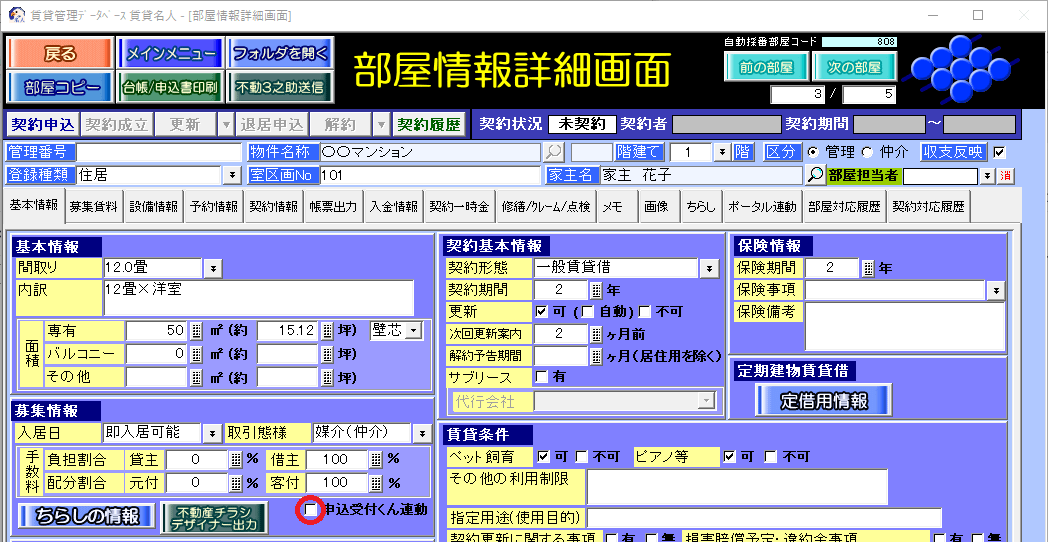Select the 仲介 radio button
Viewport: 1048px width, 542px height.
[x=866, y=152]
